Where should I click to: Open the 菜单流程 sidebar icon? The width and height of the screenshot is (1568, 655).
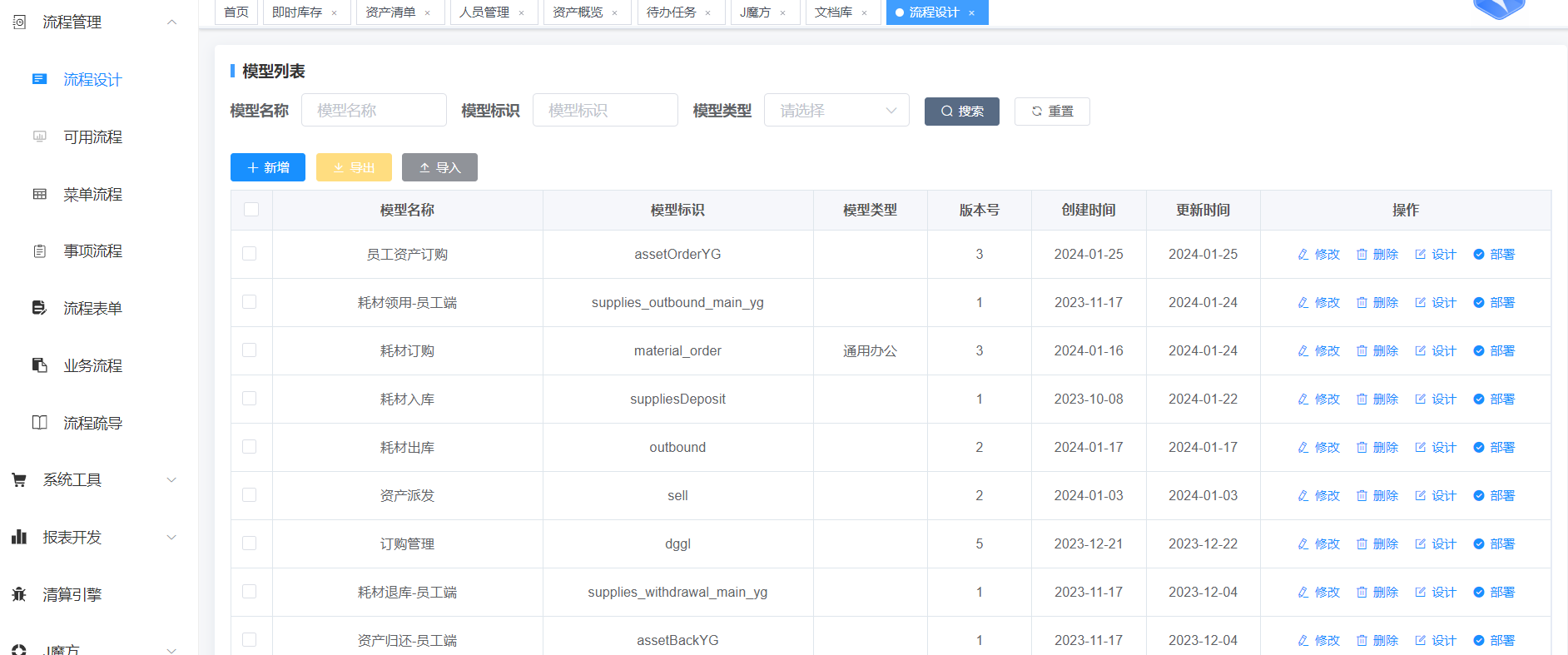coord(39,194)
